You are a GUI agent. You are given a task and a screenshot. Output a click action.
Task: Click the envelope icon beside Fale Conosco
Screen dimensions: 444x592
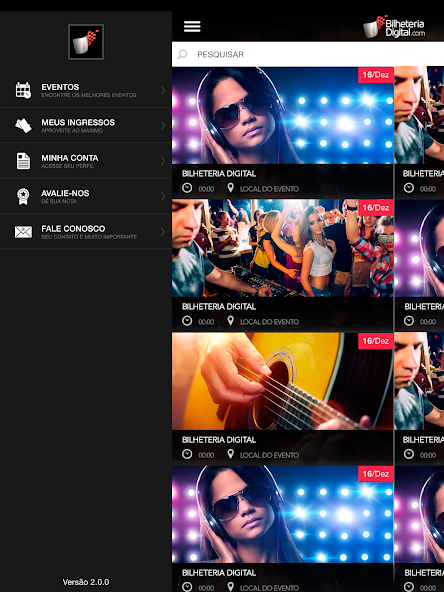(x=23, y=232)
